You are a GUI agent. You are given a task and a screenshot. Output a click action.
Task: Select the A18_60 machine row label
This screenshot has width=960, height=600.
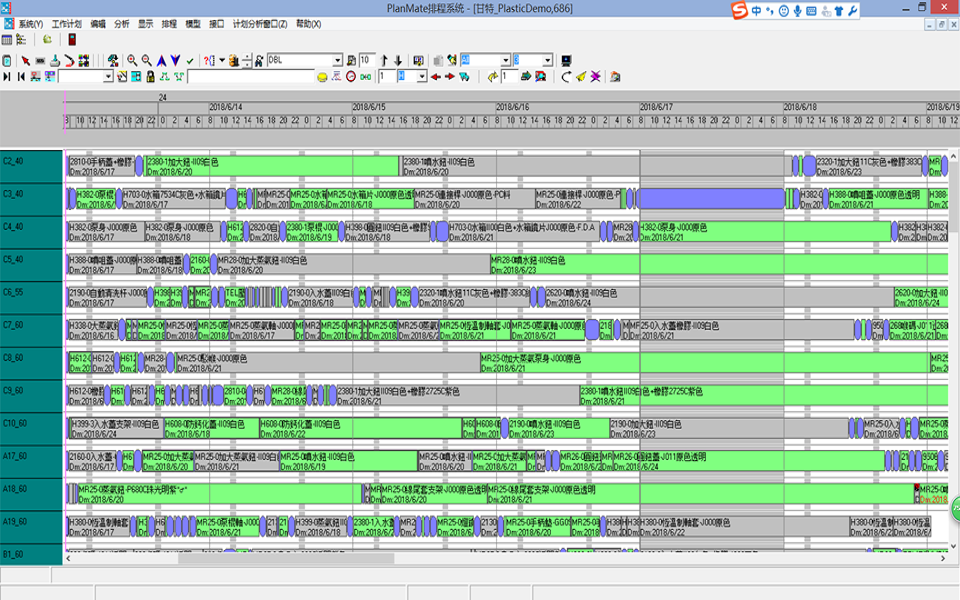coord(31,494)
